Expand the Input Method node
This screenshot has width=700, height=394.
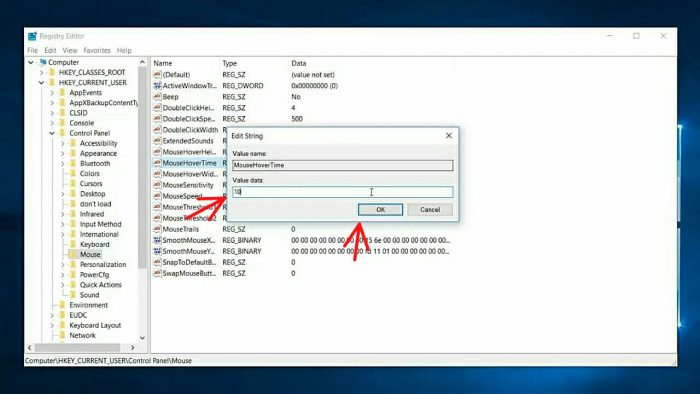click(62, 224)
